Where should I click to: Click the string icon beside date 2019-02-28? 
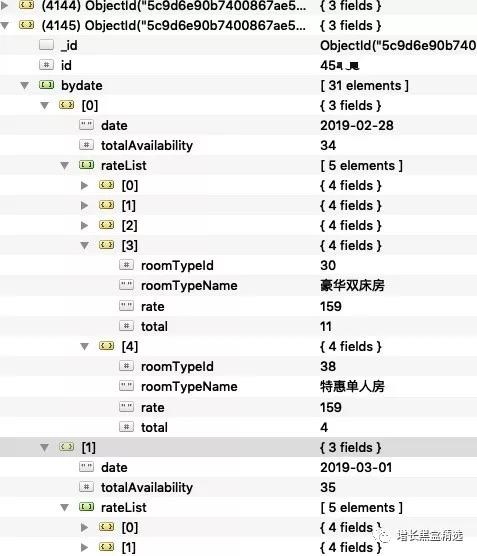87,125
